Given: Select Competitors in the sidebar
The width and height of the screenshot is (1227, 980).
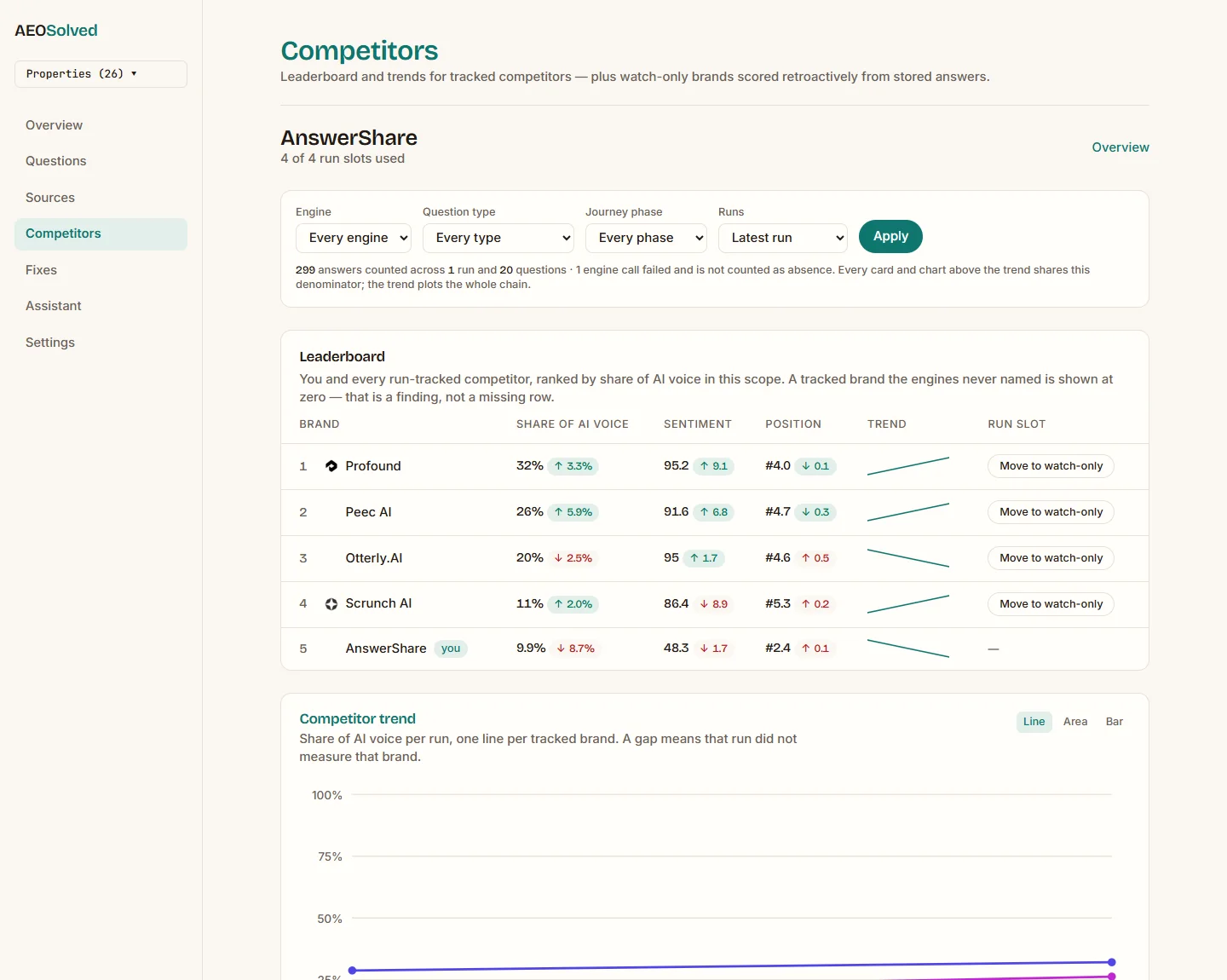Looking at the screenshot, I should [101, 233].
